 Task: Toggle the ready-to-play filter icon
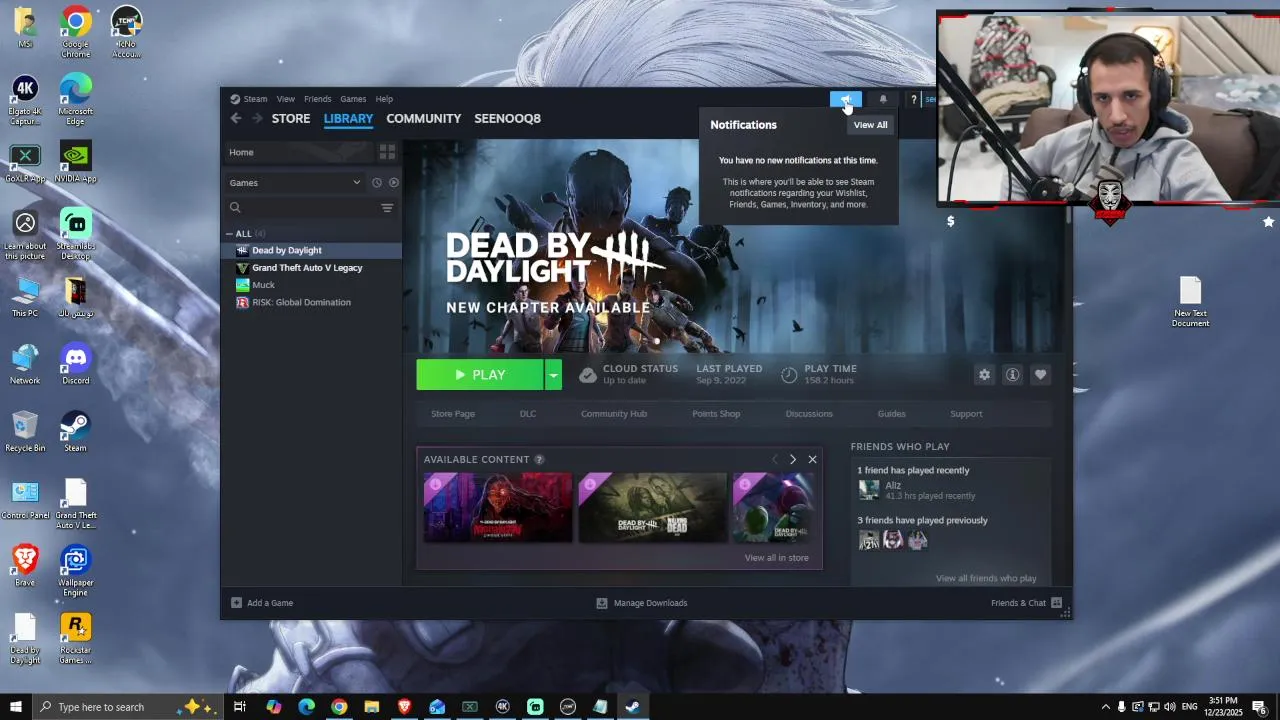[393, 183]
